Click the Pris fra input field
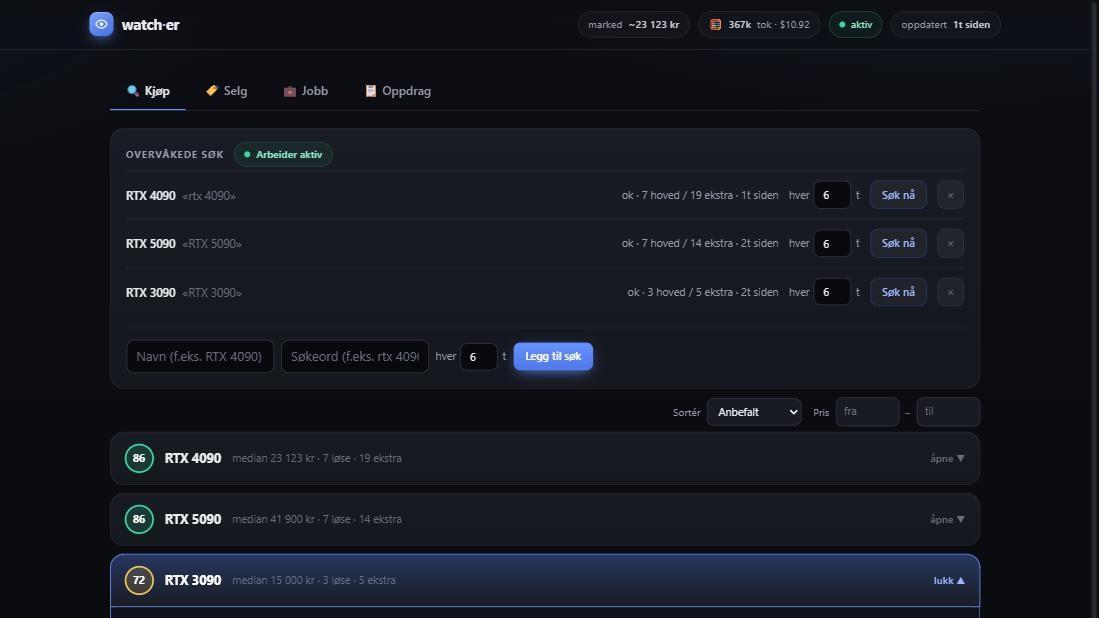Viewport: 1099px width, 618px height. pos(868,412)
